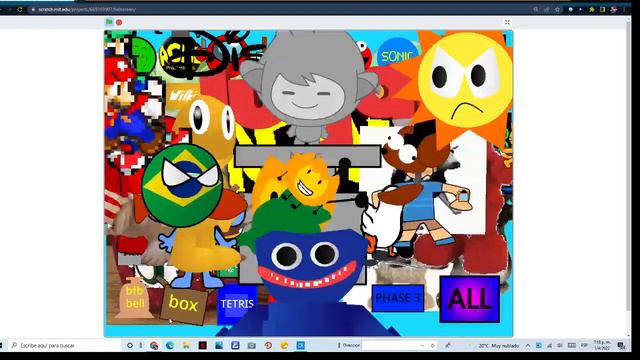This screenshot has width=640, height=360.
Task: Click the PHASE 3 button
Action: [x=398, y=298]
